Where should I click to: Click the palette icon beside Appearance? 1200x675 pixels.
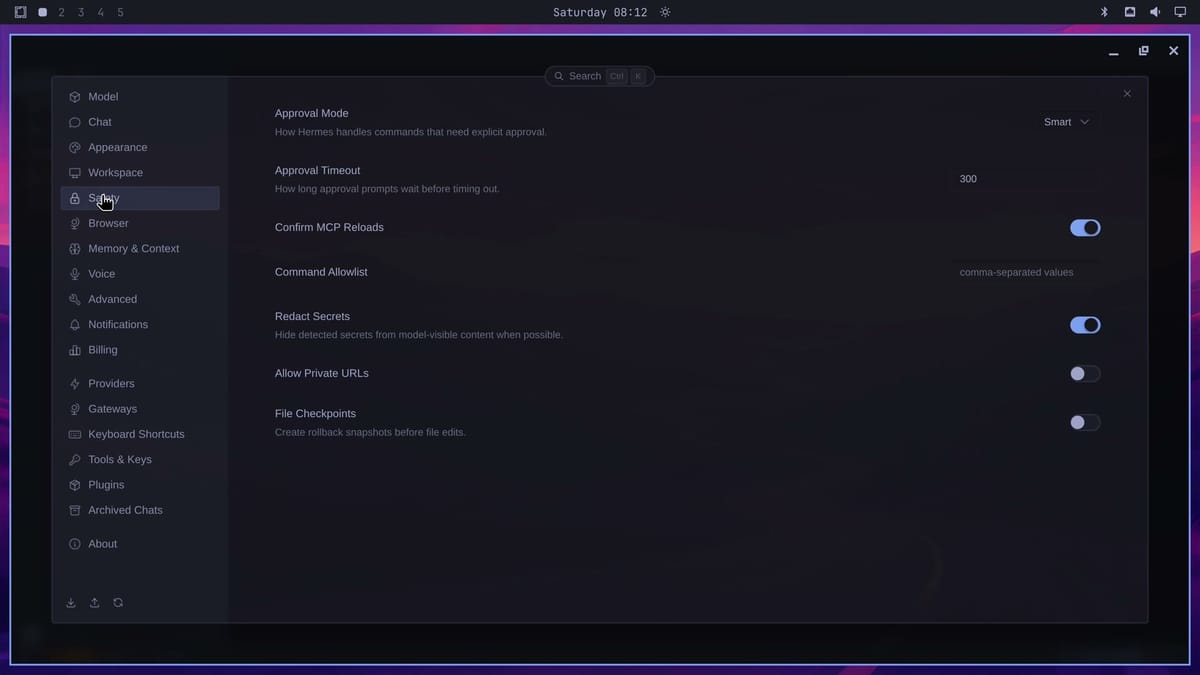pos(75,147)
